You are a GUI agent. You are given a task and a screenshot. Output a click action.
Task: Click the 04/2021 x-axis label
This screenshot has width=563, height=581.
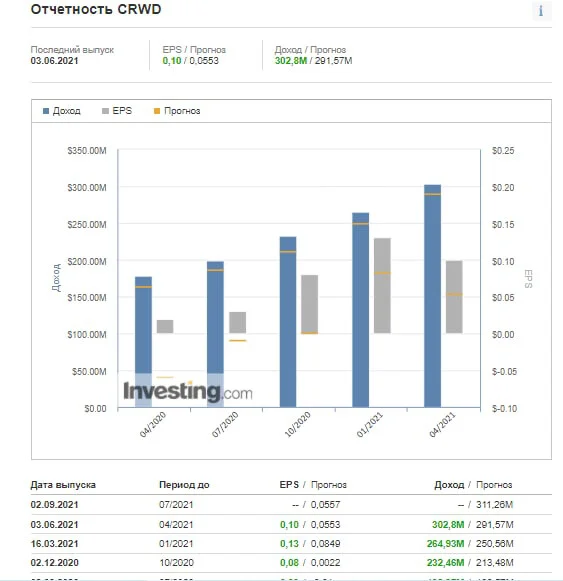(x=442, y=425)
